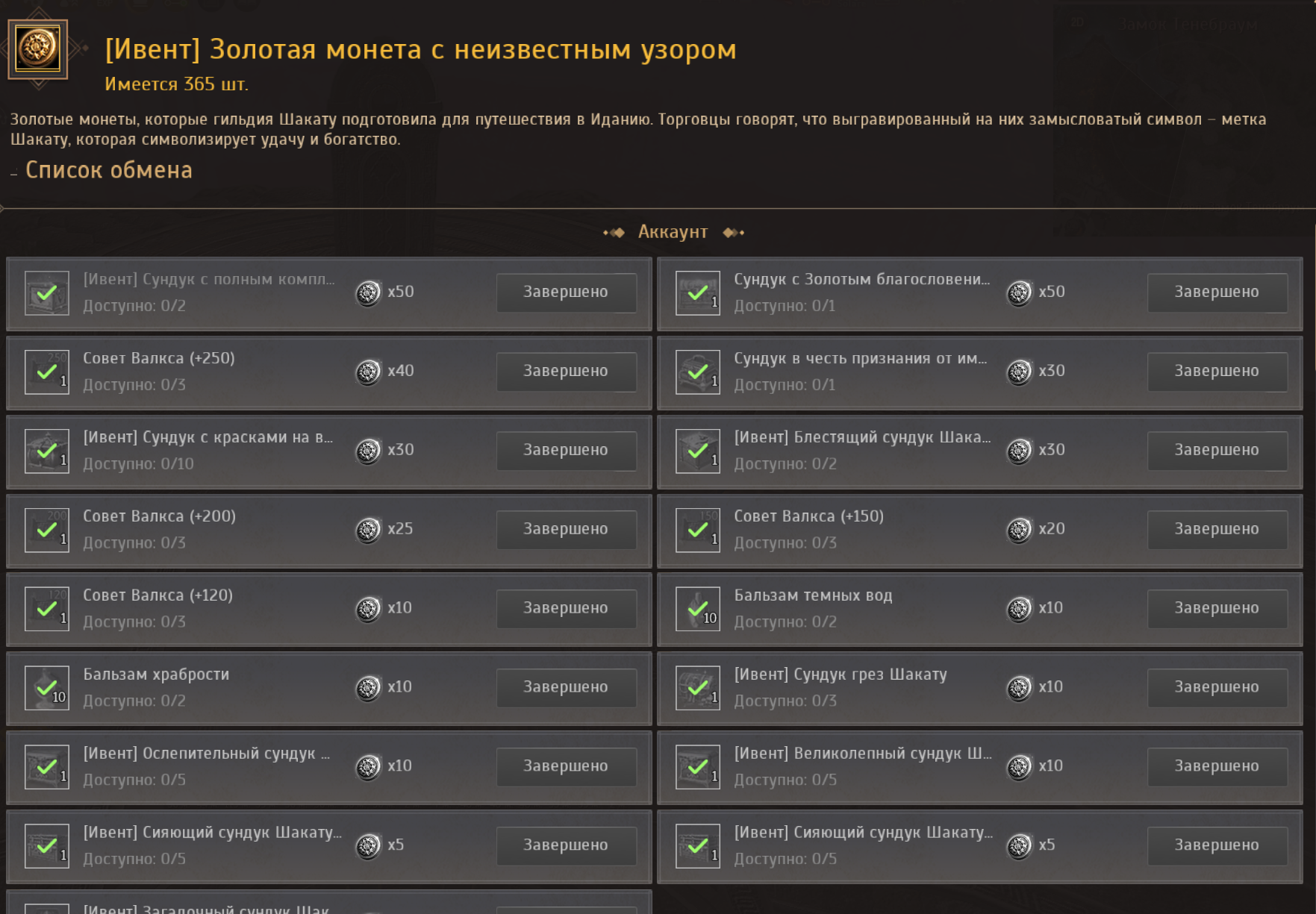Click the Сундук с Золотым благословением chest icon

click(x=697, y=292)
